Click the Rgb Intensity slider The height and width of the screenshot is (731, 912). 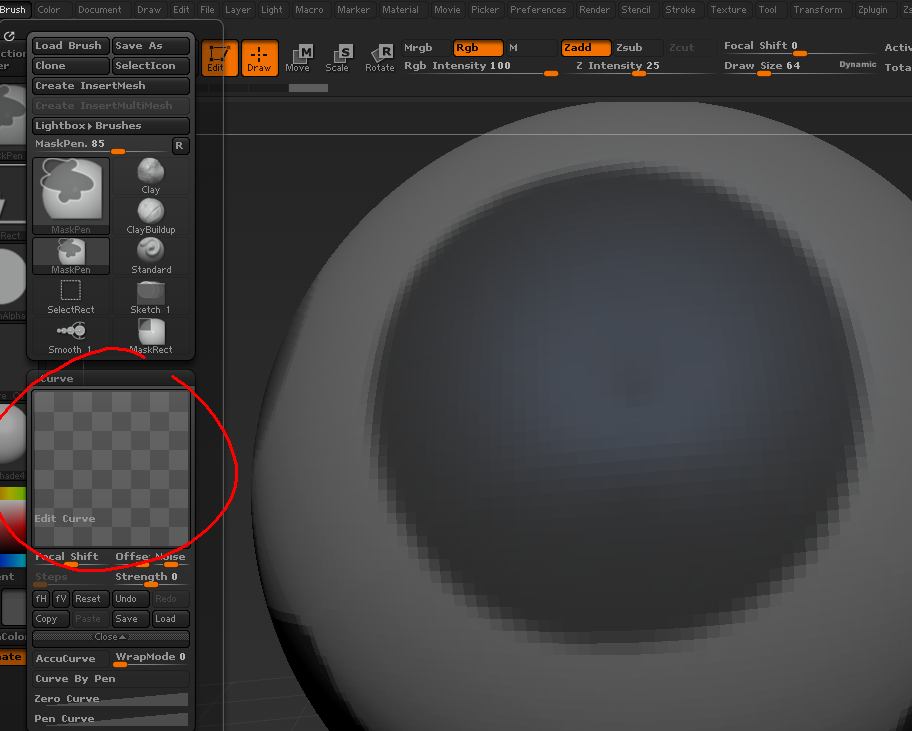pyautogui.click(x=480, y=67)
